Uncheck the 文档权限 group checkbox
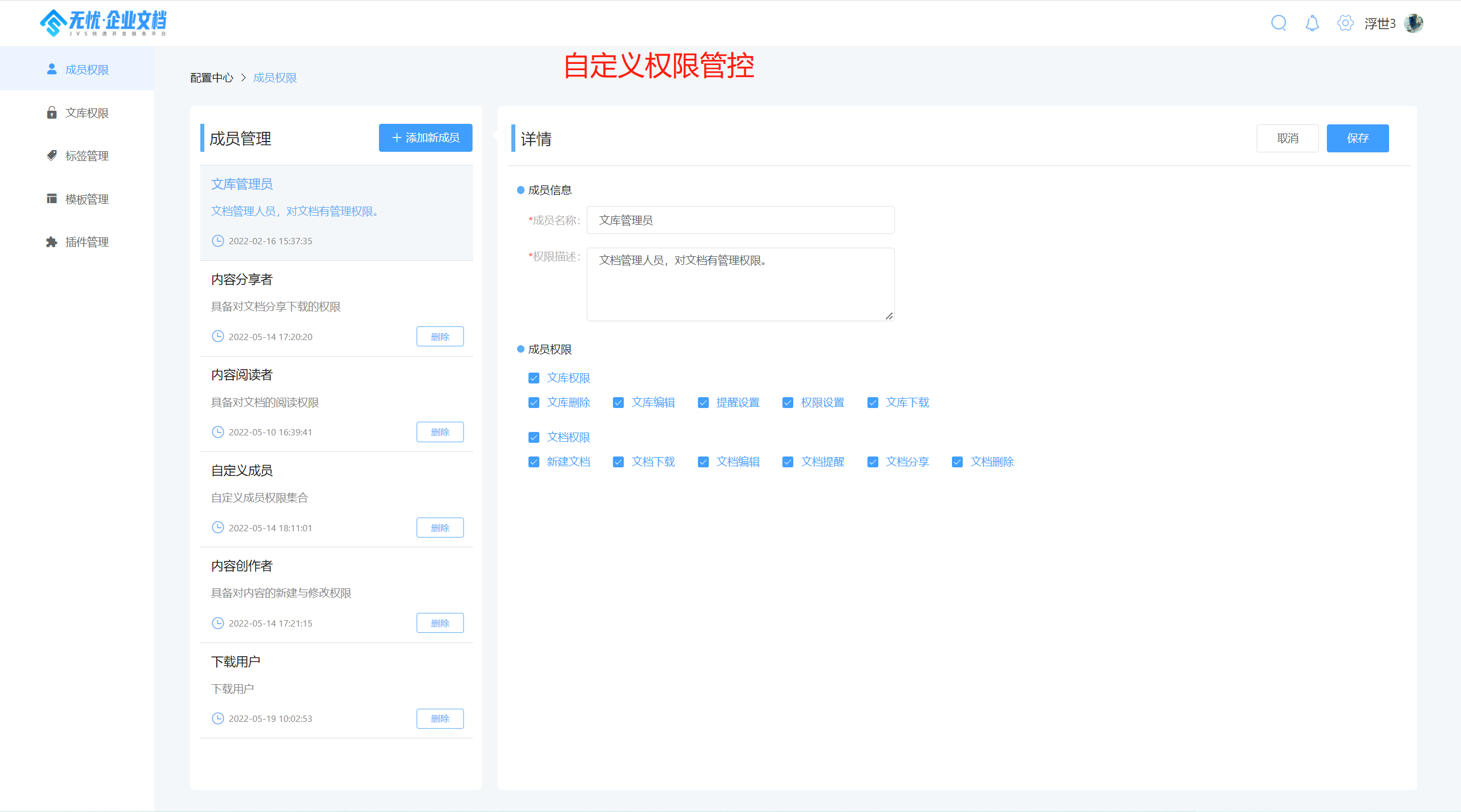1461x812 pixels. point(534,438)
